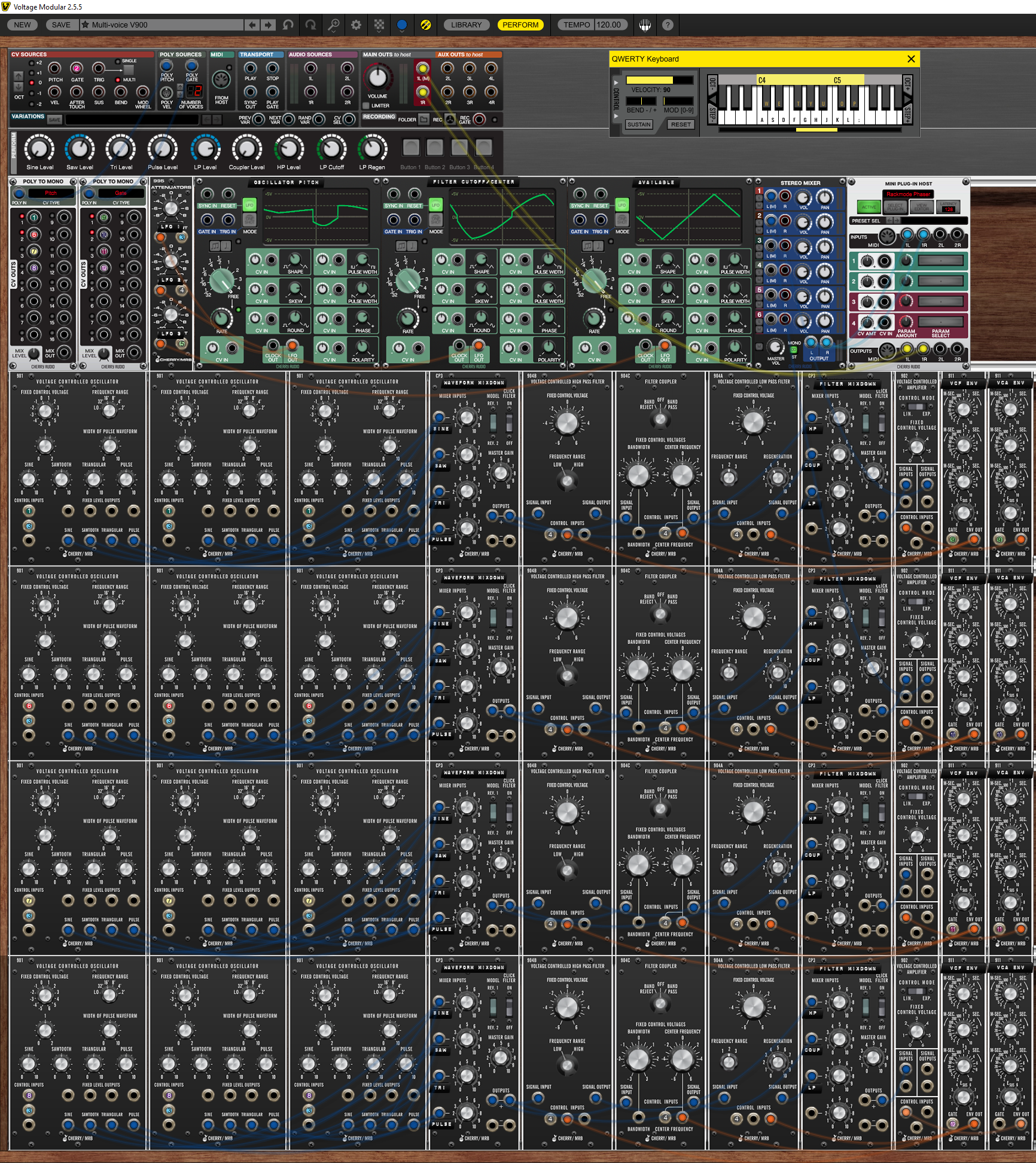Open the param select field for slot 3
Viewport: 1036px width, 1163px height.
click(x=940, y=301)
